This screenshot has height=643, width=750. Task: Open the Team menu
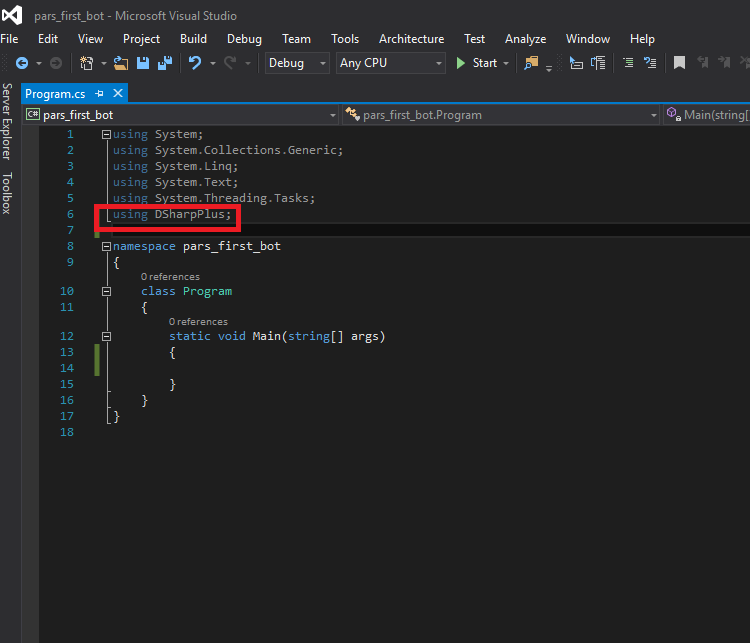point(296,39)
